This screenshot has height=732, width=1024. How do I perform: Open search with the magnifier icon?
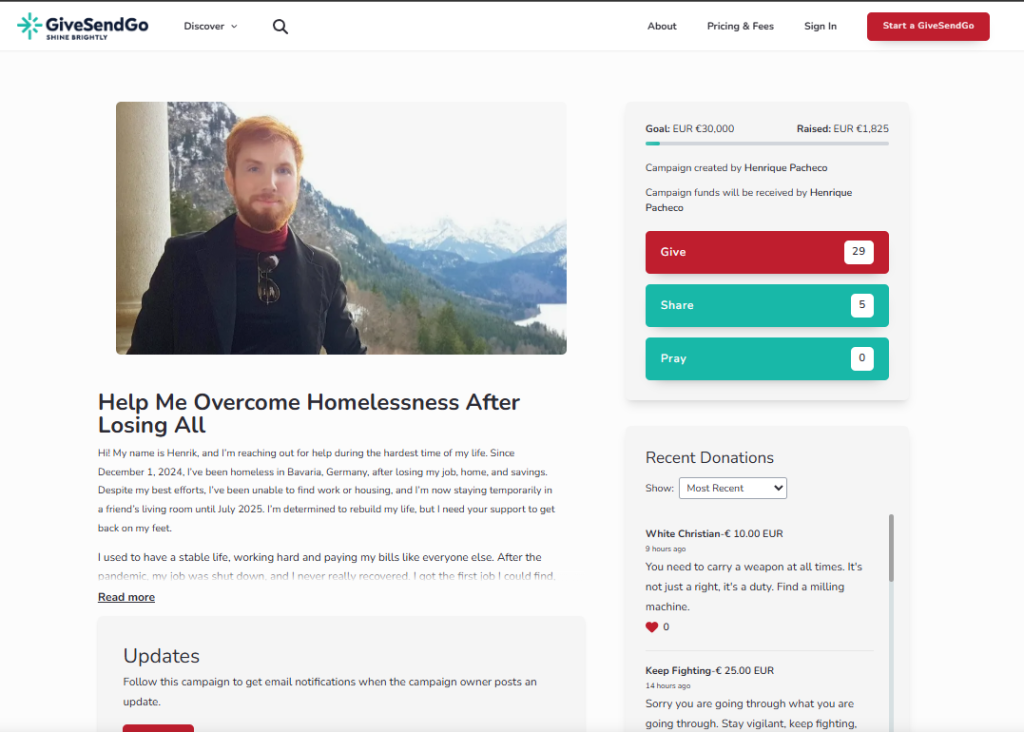280,27
